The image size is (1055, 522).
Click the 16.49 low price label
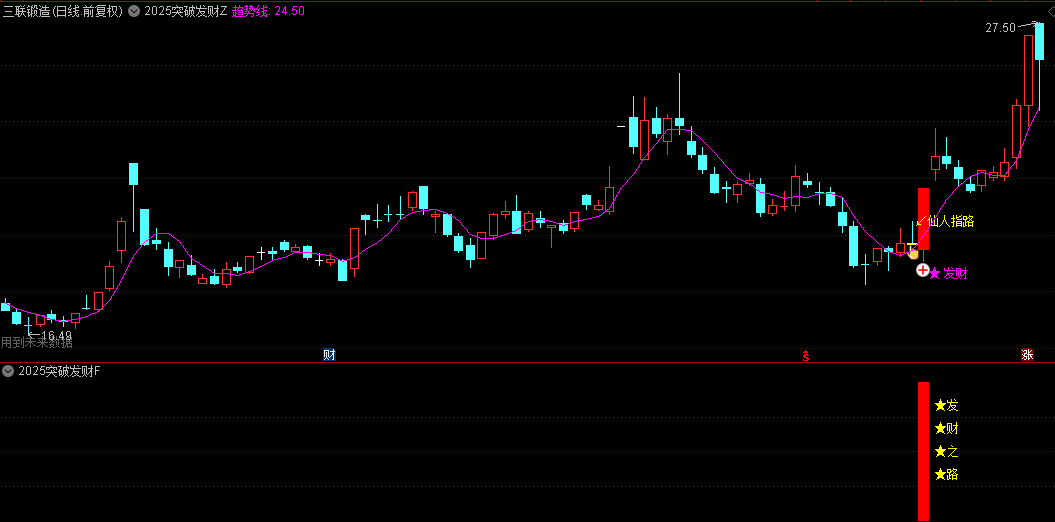tap(56, 335)
